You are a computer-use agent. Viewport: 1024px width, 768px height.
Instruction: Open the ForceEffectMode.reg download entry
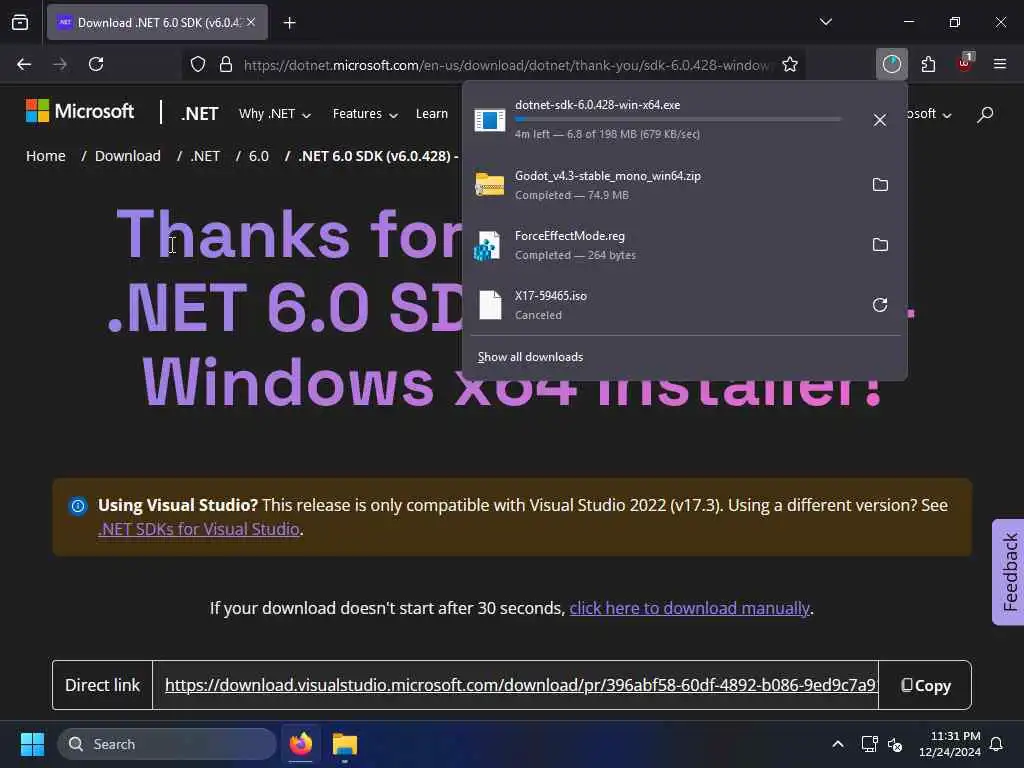[663, 245]
